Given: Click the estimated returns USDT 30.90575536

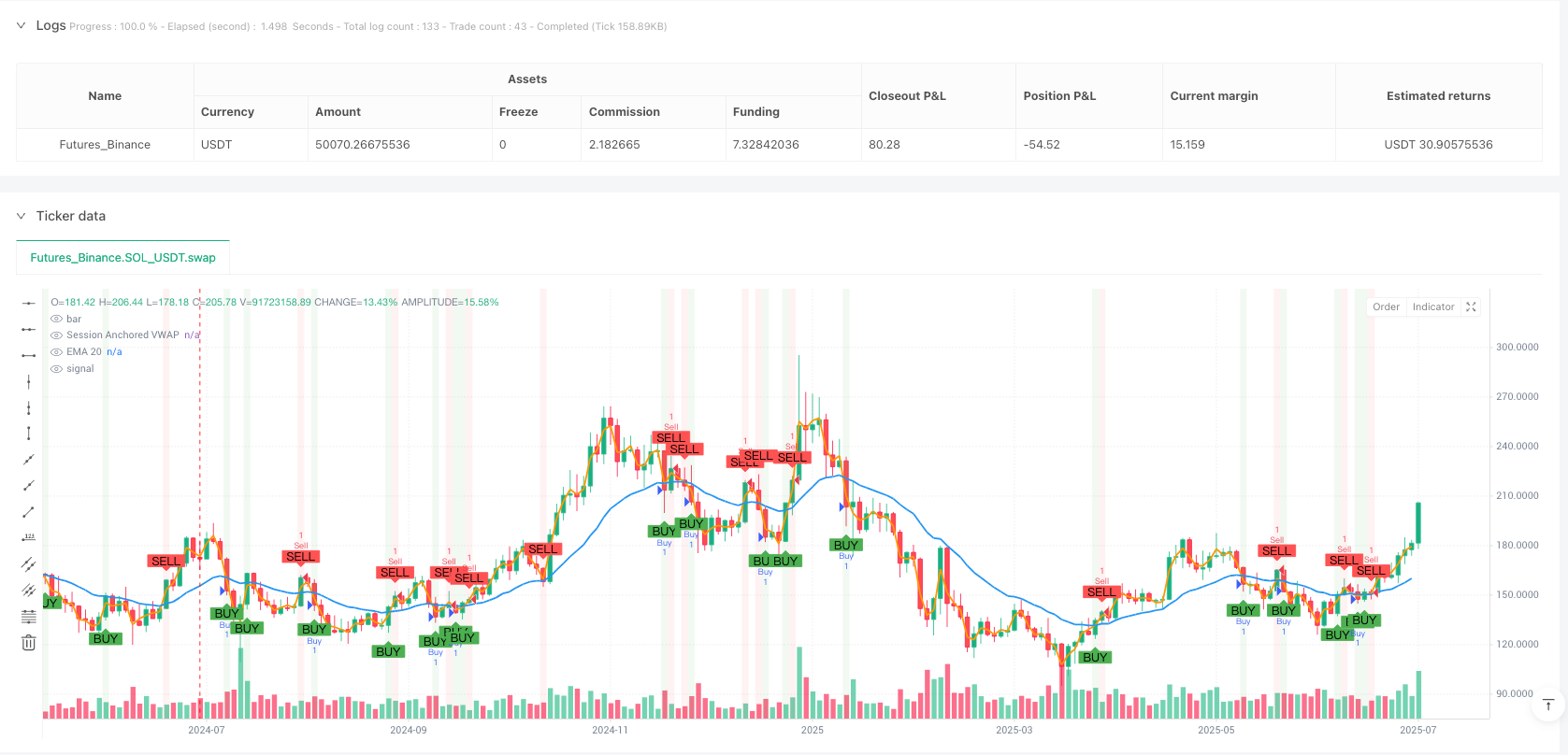Looking at the screenshot, I should click(1438, 145).
